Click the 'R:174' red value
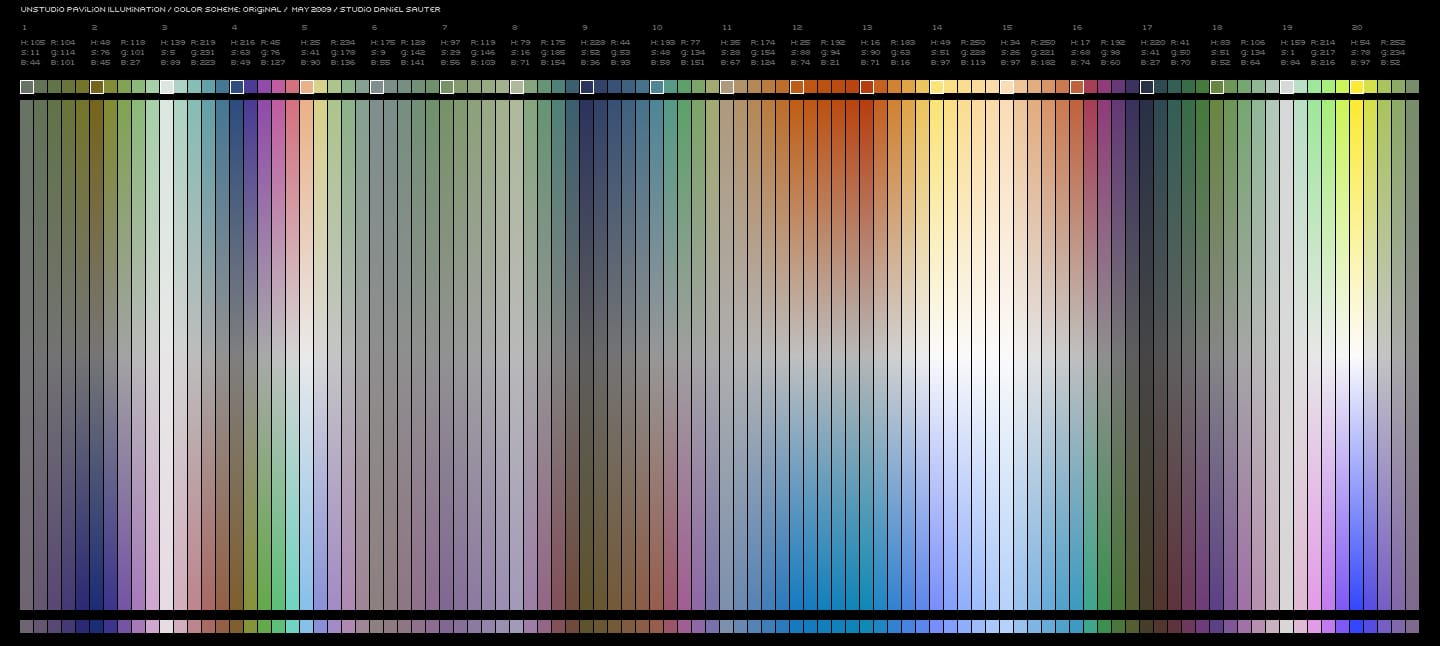1440x646 pixels. tap(763, 43)
